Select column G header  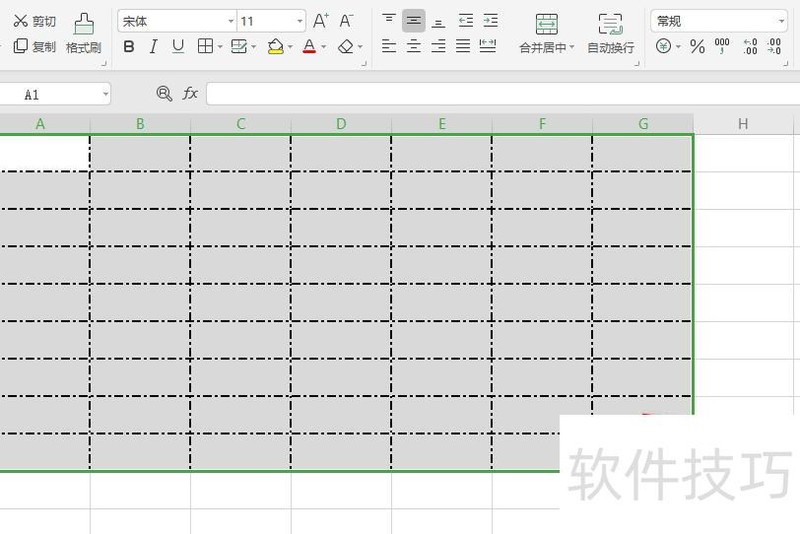pos(643,124)
